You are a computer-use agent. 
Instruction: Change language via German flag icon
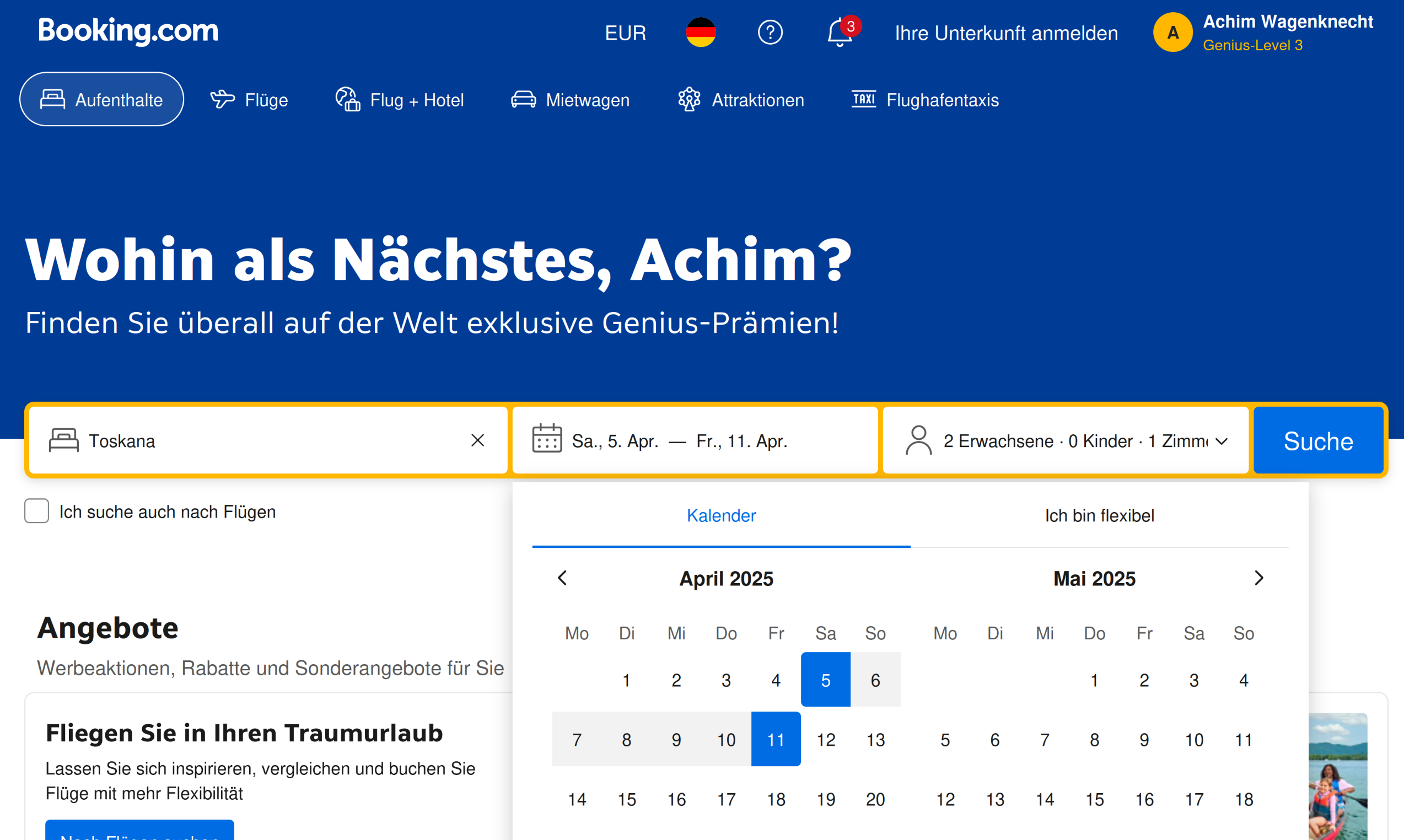tap(701, 33)
